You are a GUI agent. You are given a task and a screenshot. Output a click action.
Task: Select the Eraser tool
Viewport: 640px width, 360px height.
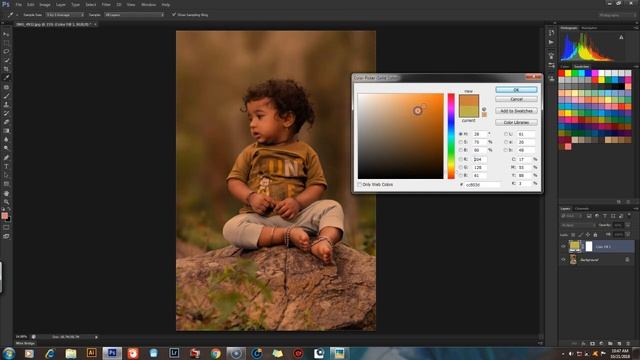pyautogui.click(x=6, y=122)
